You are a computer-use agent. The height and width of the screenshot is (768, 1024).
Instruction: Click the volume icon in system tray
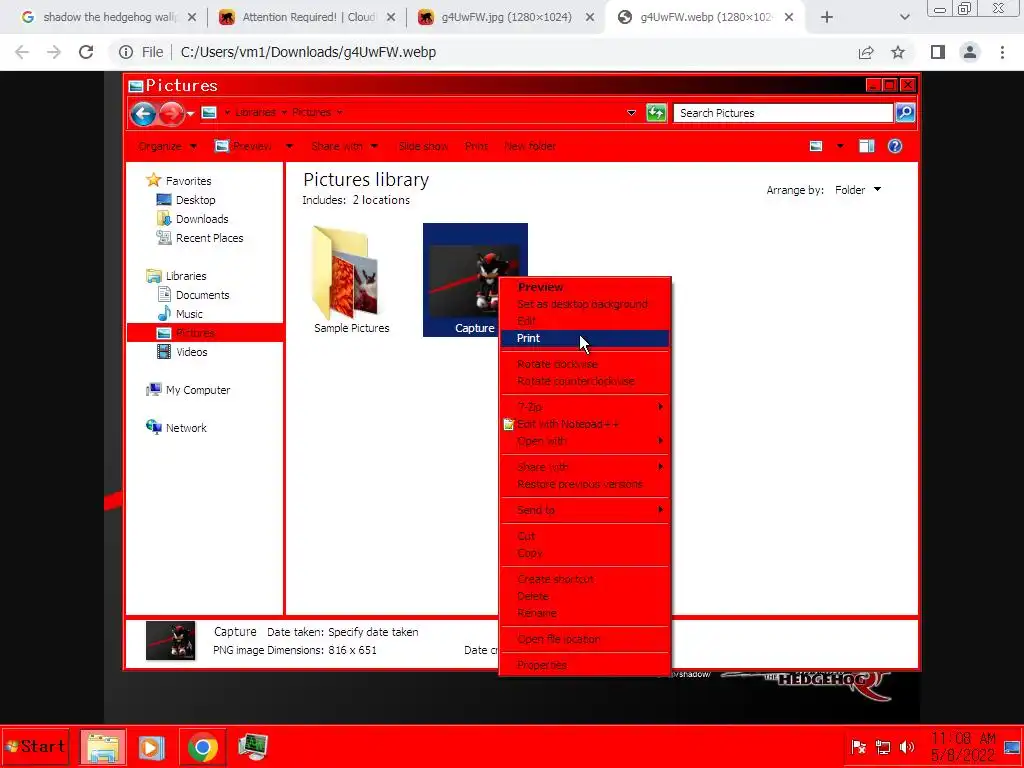[908, 746]
